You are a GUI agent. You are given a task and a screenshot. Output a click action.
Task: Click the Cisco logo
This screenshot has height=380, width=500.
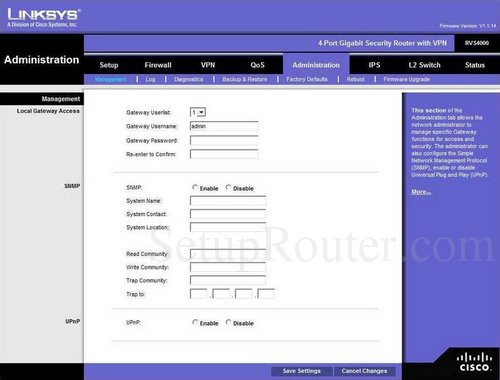pyautogui.click(x=474, y=362)
